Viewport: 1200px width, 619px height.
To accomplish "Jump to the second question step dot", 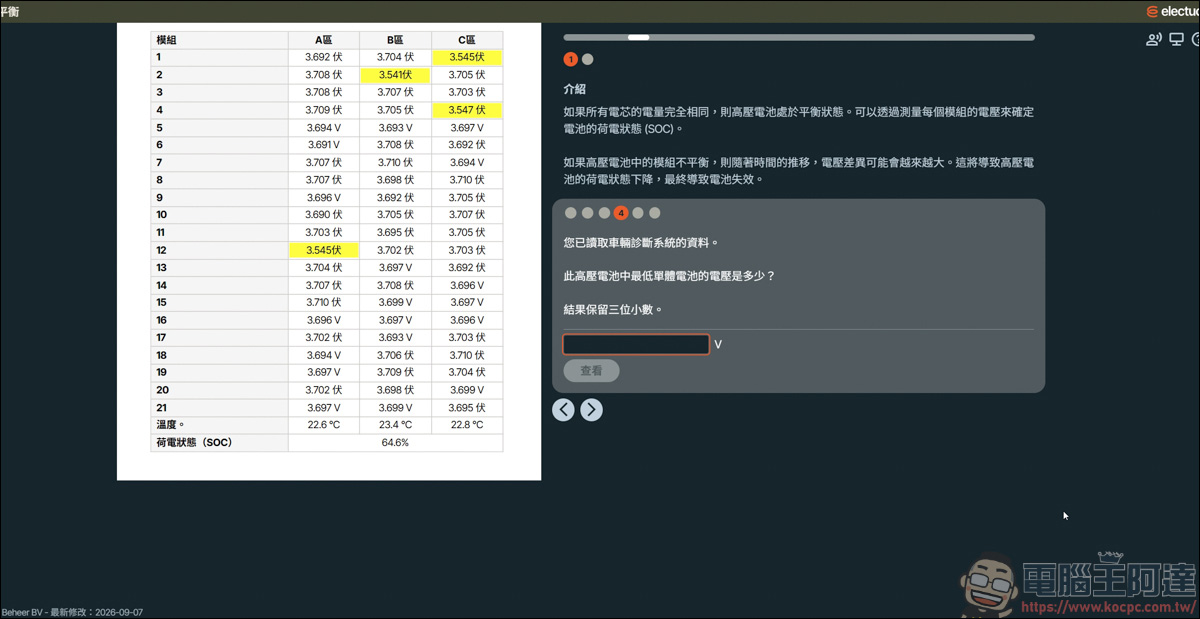I will click(587, 213).
